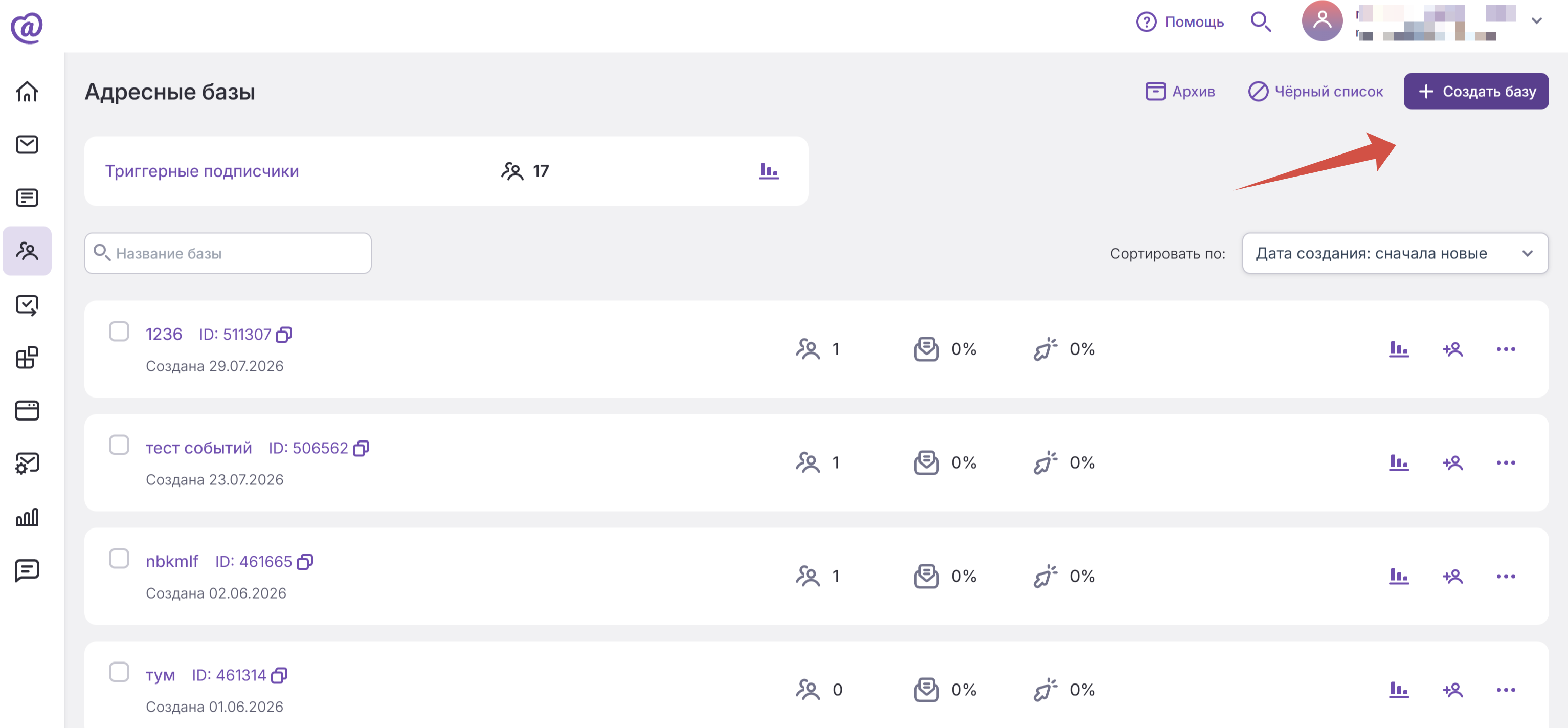Open the email campaigns envelope icon
The width and height of the screenshot is (1568, 728).
(x=27, y=144)
